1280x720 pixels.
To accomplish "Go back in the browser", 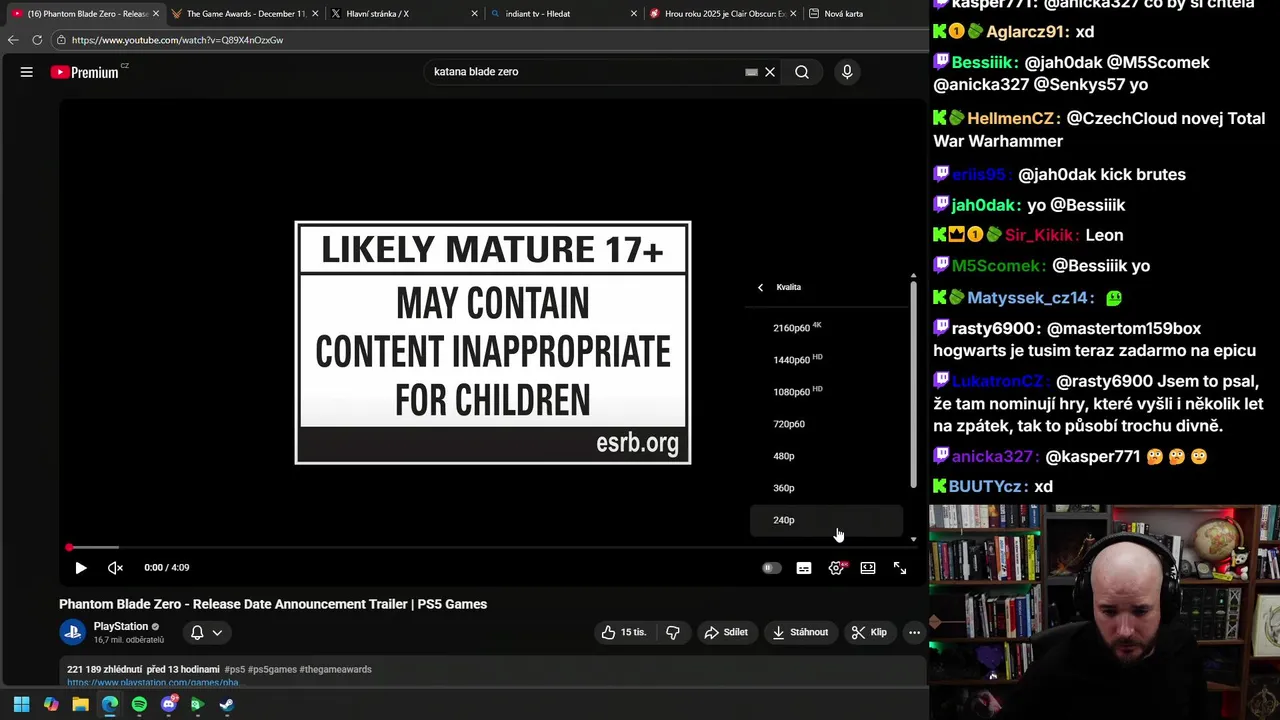I will click(13, 40).
